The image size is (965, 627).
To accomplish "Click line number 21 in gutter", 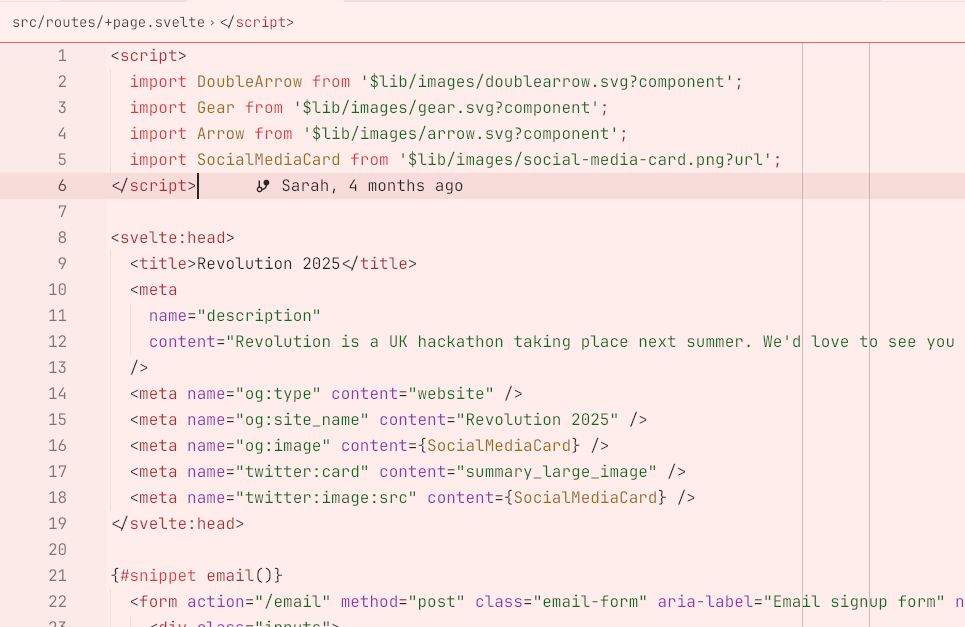I will [57, 575].
